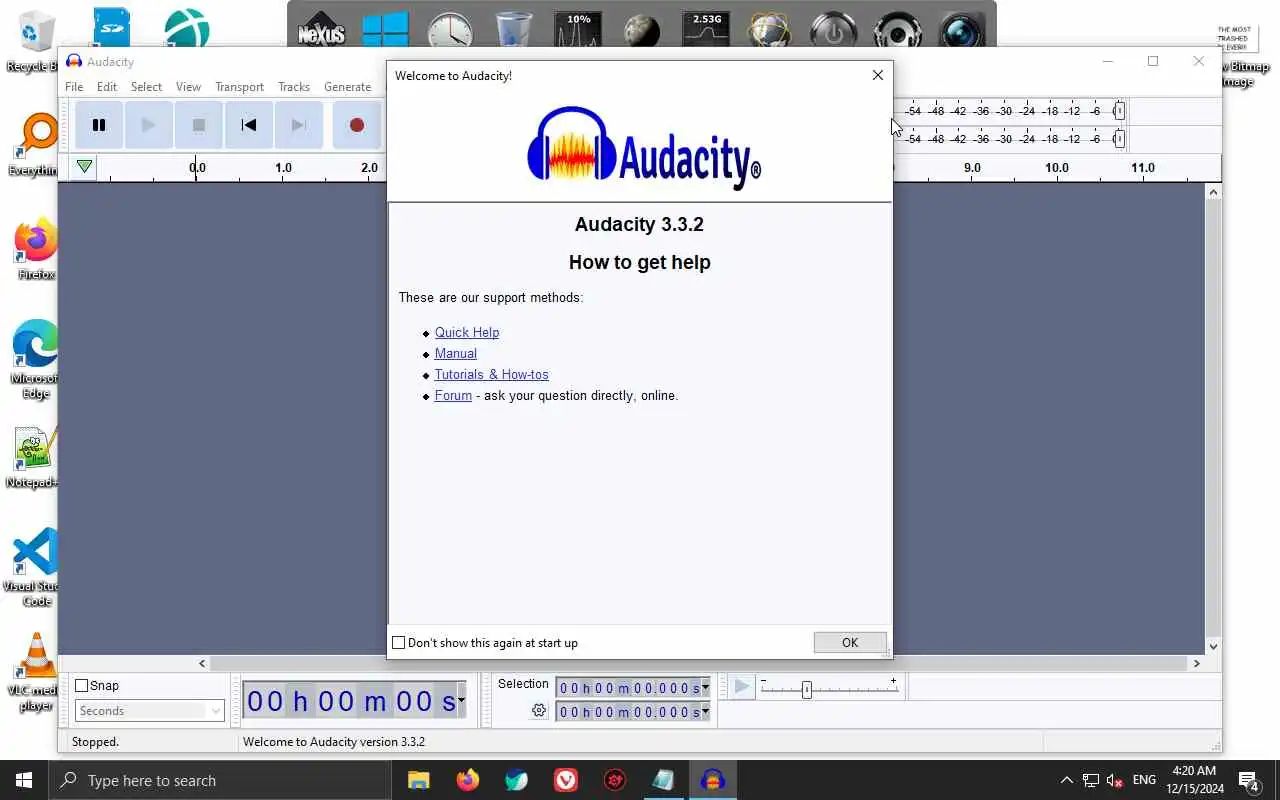Click the Play button in transport toolbar
Image resolution: width=1280 pixels, height=800 pixels.
click(148, 125)
